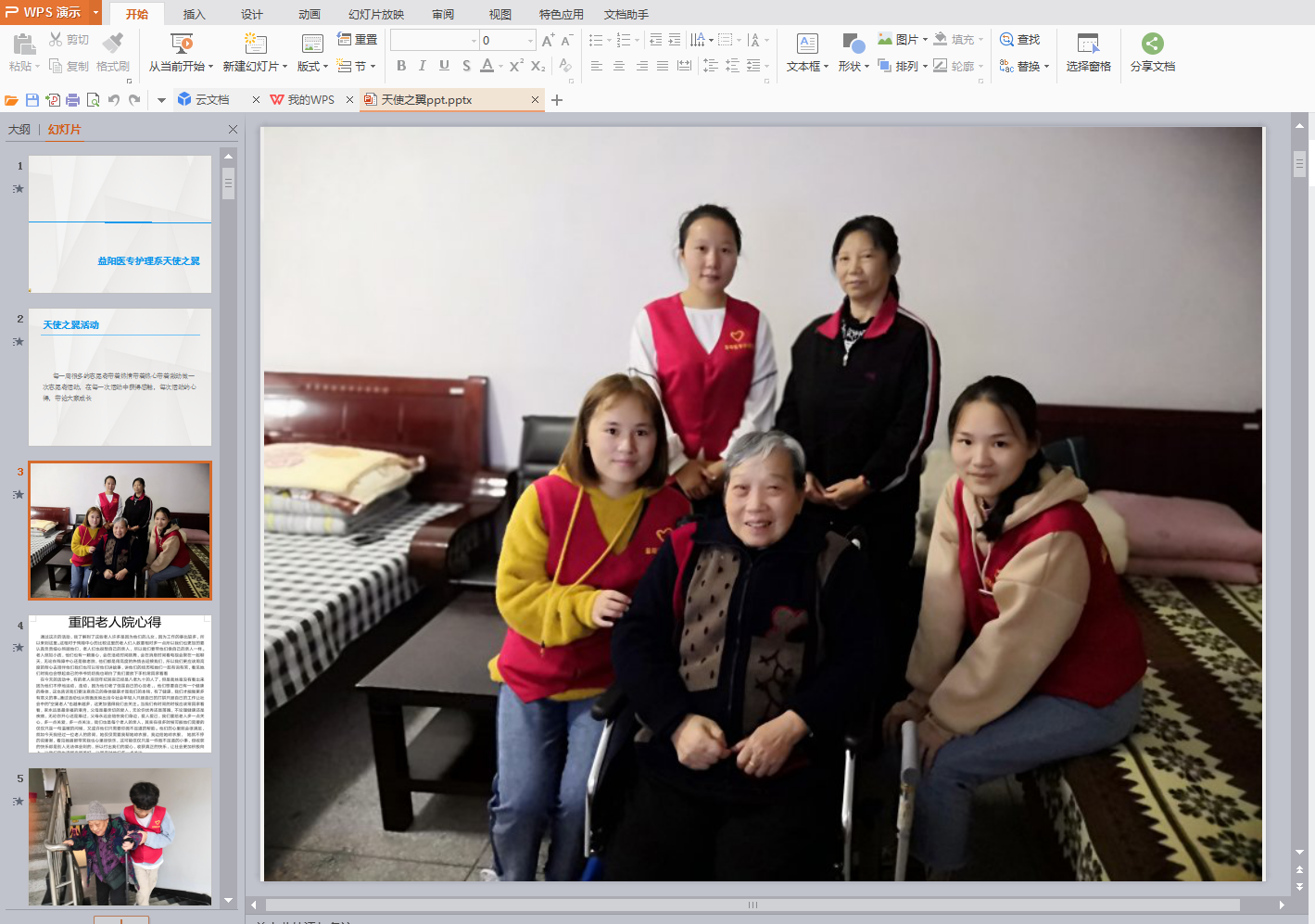
Task: Click the new tab plus button
Action: [x=557, y=100]
